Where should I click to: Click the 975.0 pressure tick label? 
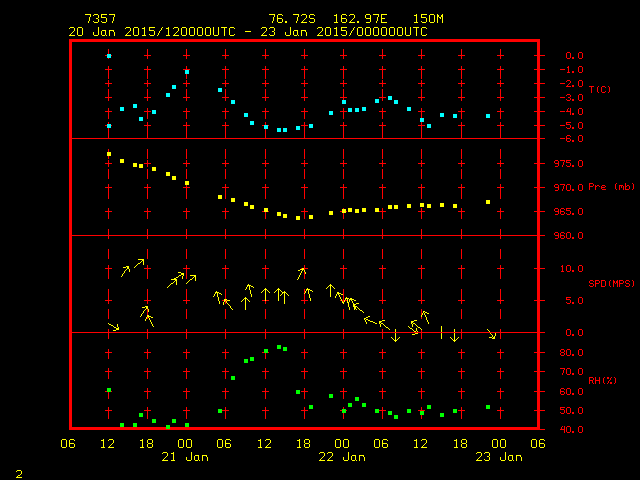pyautogui.click(x=563, y=164)
